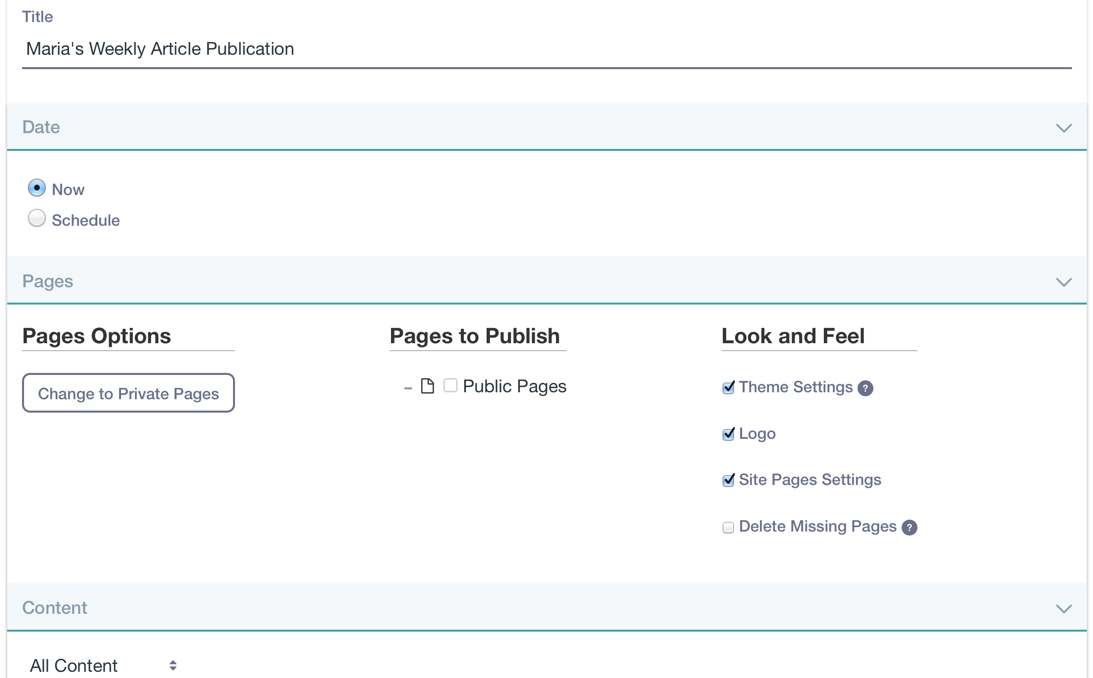Screen dimensions: 1093x678
Task: Check the Public Pages checkbox
Action: [450, 385]
